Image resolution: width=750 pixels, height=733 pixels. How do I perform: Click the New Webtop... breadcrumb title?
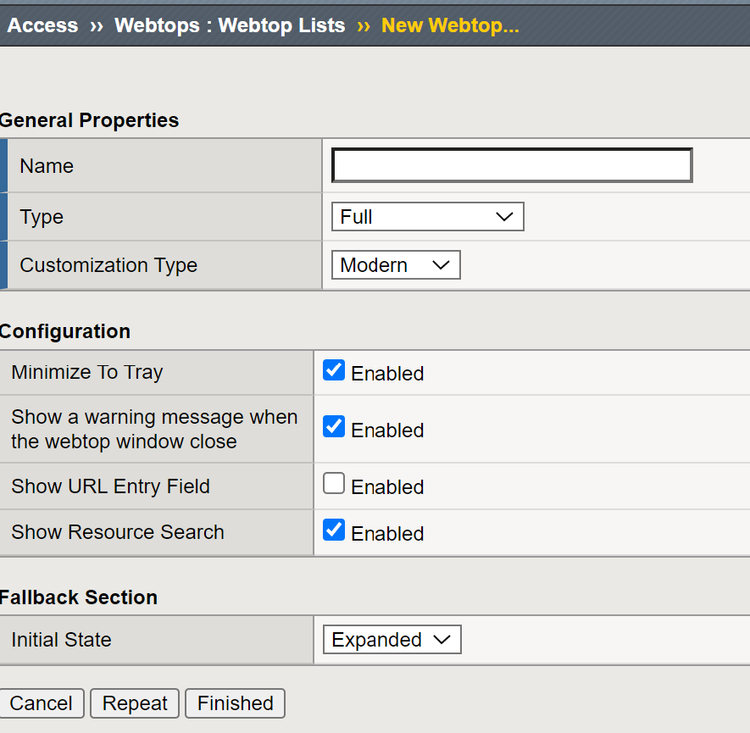pyautogui.click(x=450, y=25)
